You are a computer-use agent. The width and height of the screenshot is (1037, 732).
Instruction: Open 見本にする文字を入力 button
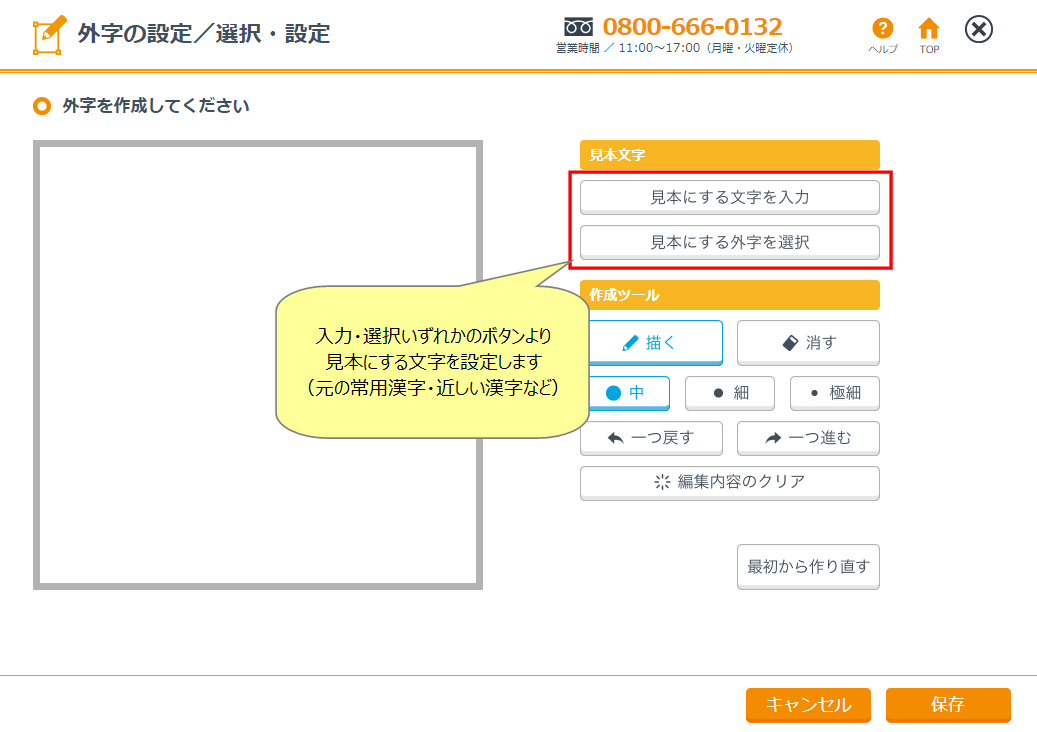(729, 197)
